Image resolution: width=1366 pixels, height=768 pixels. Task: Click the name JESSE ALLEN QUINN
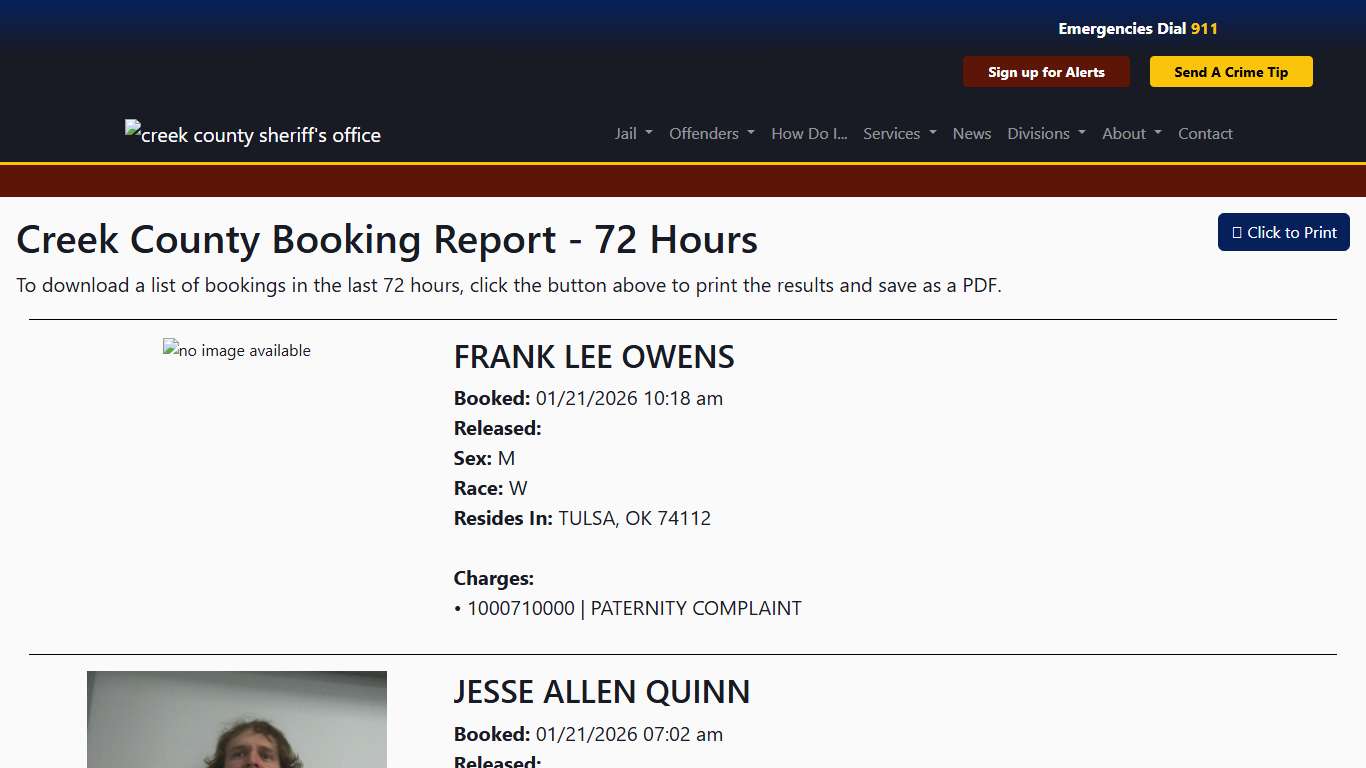[602, 692]
